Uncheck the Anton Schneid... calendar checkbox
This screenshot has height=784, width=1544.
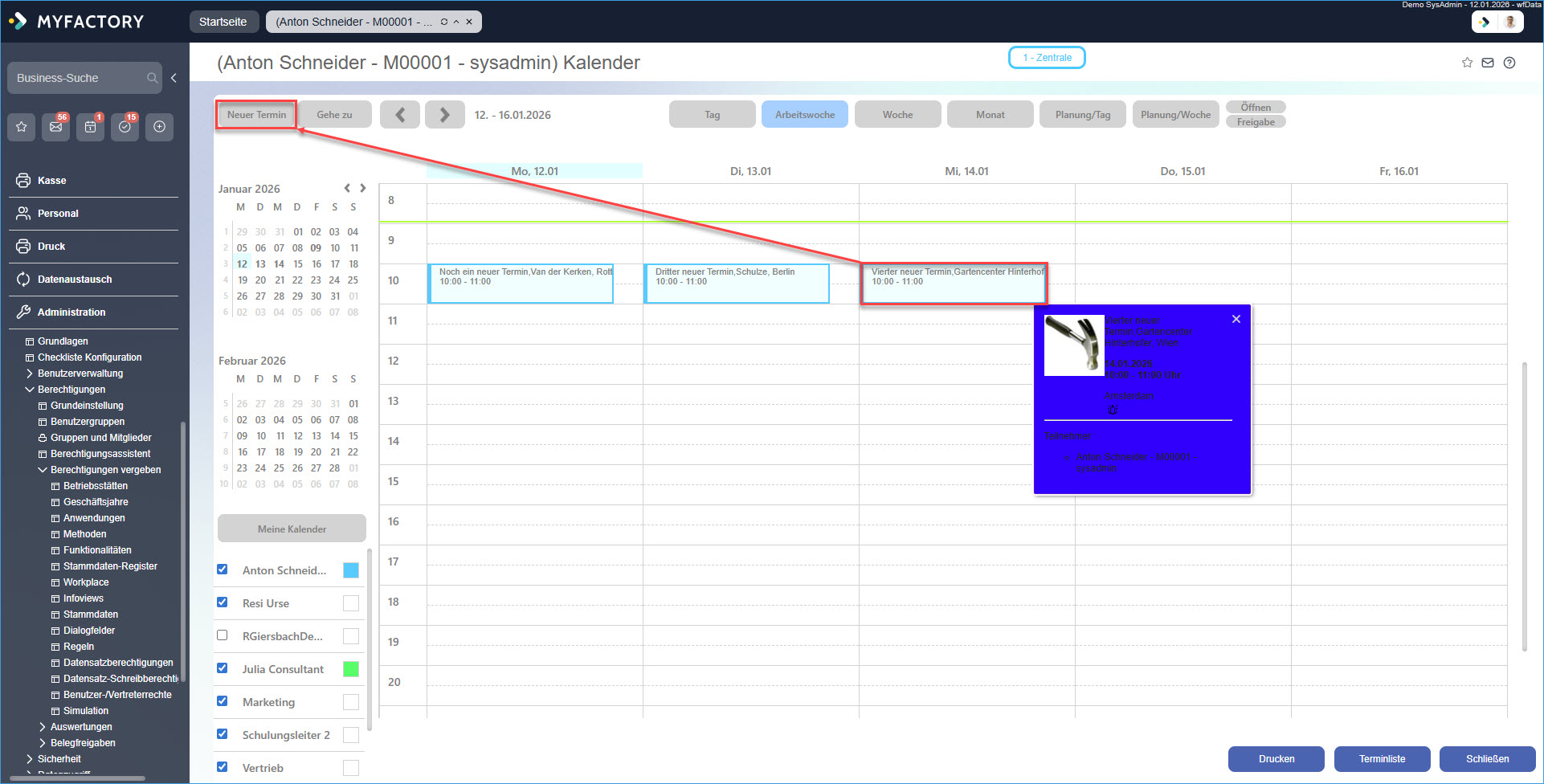[223, 570]
